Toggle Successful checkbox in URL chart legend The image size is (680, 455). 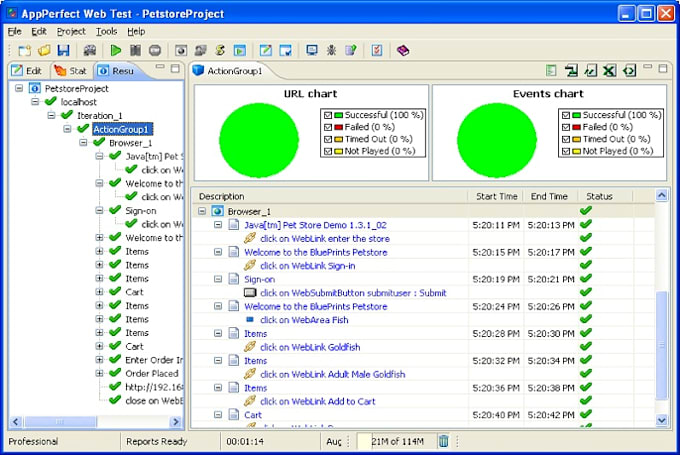point(328,115)
